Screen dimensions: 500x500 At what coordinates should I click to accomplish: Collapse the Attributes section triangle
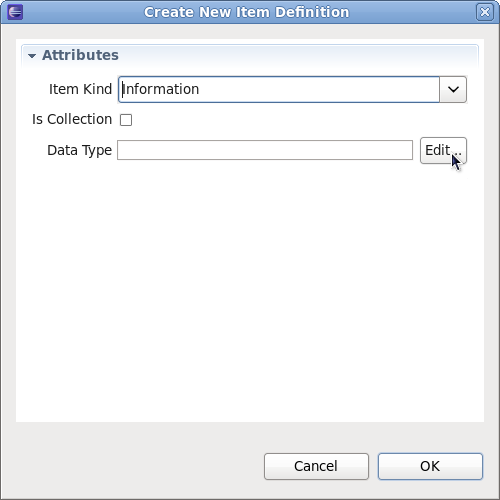[32, 56]
